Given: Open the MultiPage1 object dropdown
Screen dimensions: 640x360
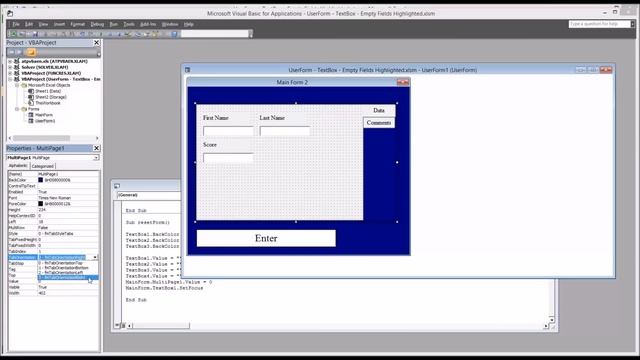Looking at the screenshot, I should tap(96, 158).
